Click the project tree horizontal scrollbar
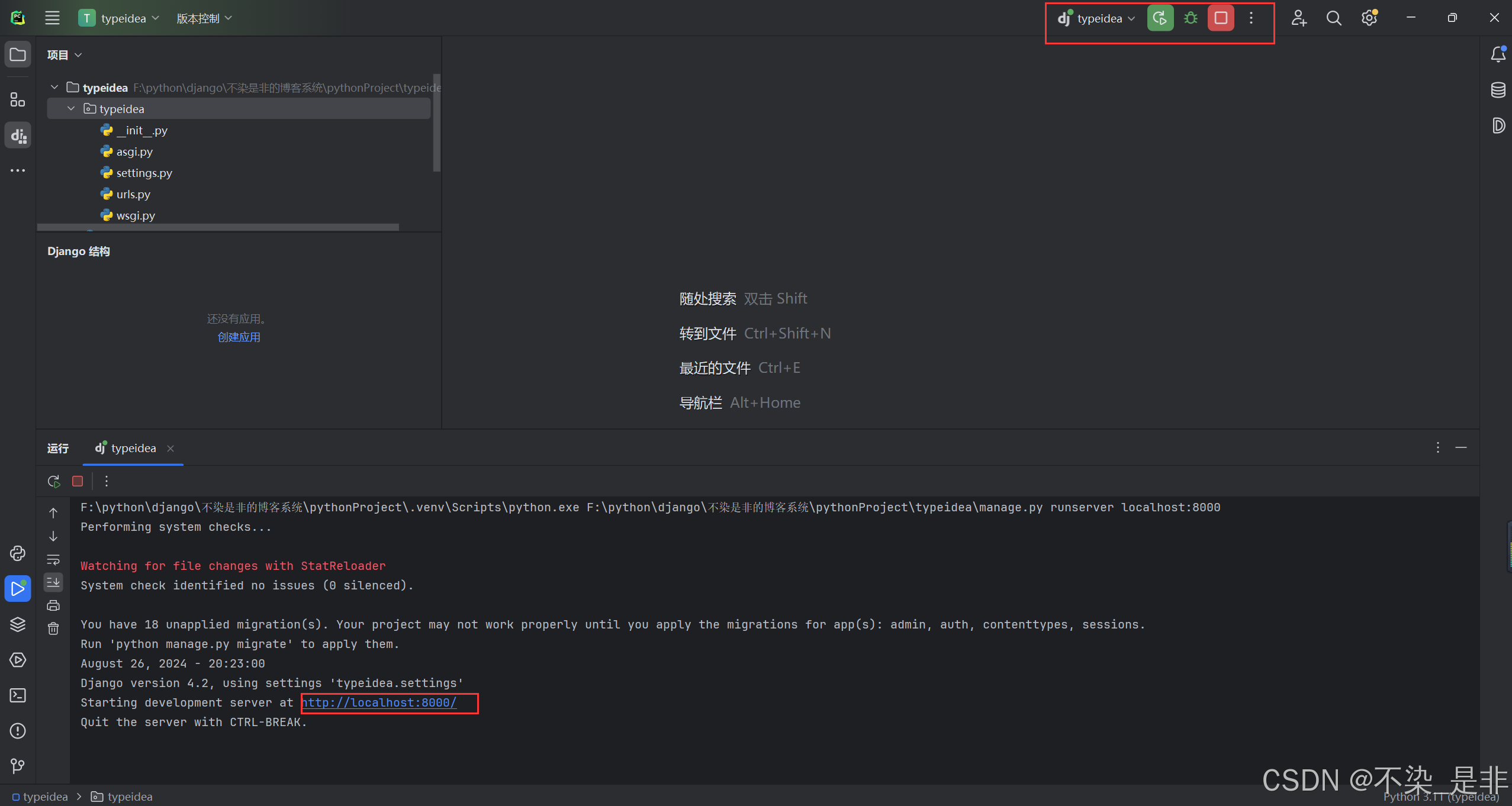 click(x=218, y=227)
